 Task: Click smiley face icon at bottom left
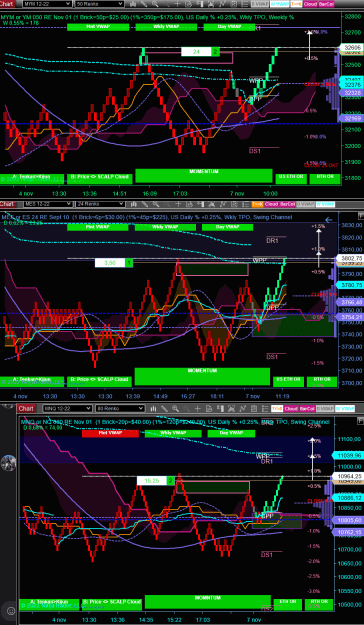pyautogui.click(x=11, y=610)
